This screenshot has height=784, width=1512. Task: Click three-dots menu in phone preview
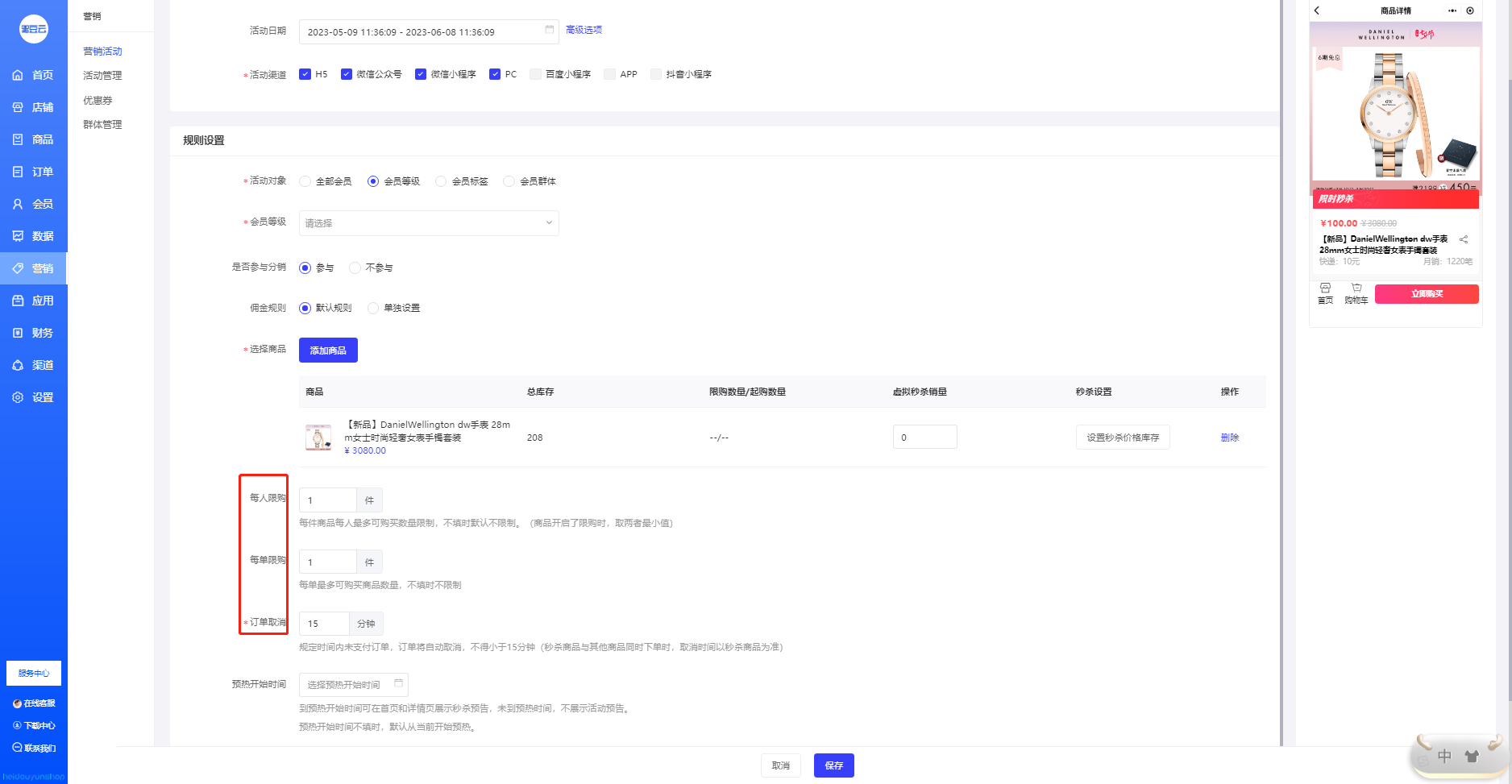(x=1452, y=10)
